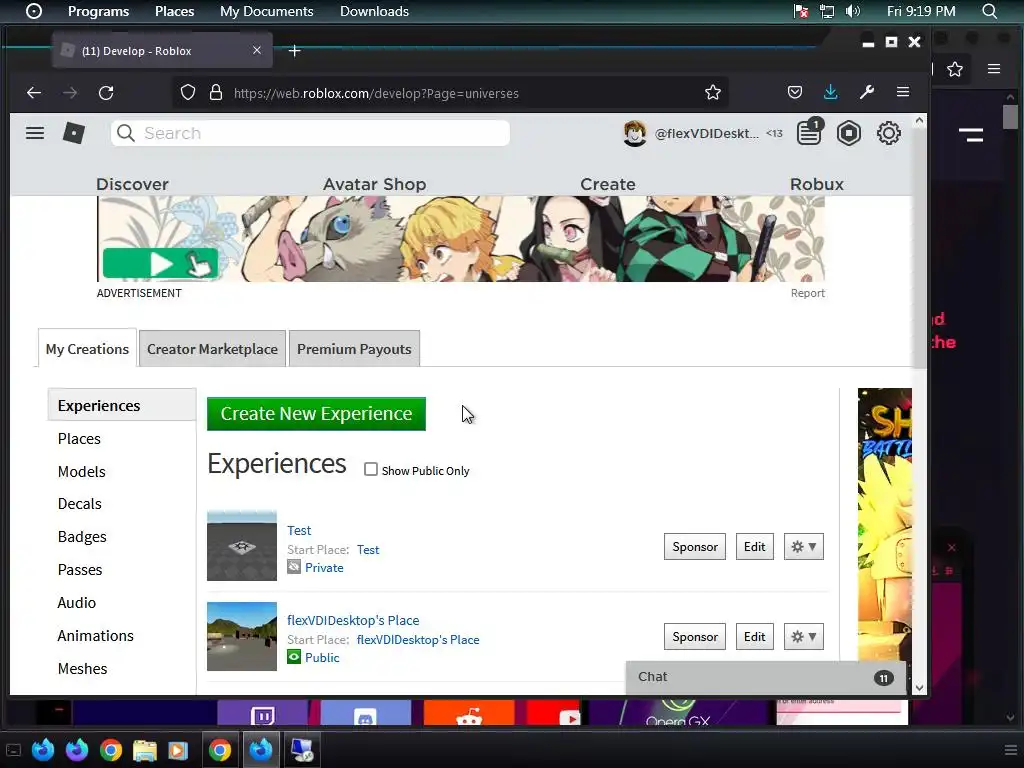Tick the Show Public Only checkbox

coord(371,470)
